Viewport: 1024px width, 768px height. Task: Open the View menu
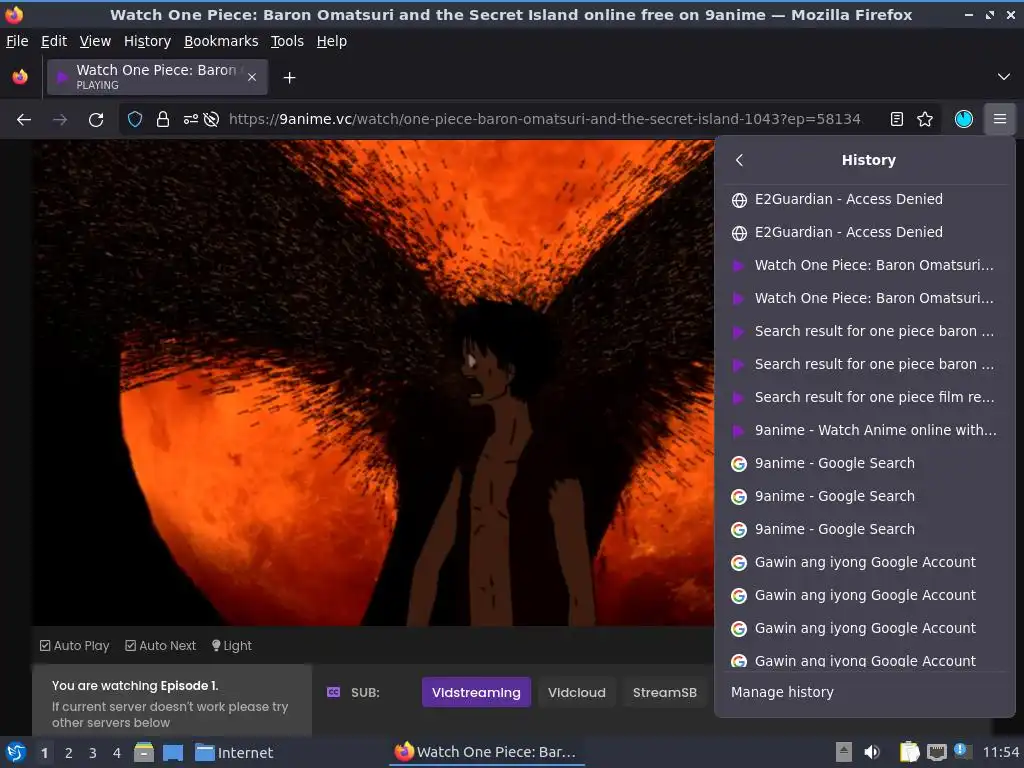(95, 41)
